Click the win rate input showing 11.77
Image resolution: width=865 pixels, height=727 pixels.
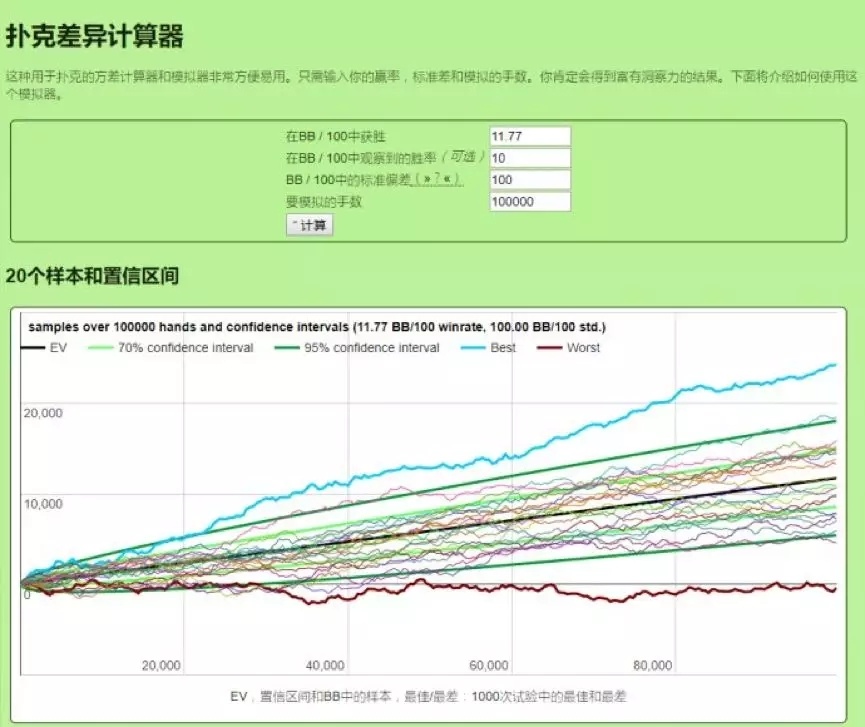530,136
